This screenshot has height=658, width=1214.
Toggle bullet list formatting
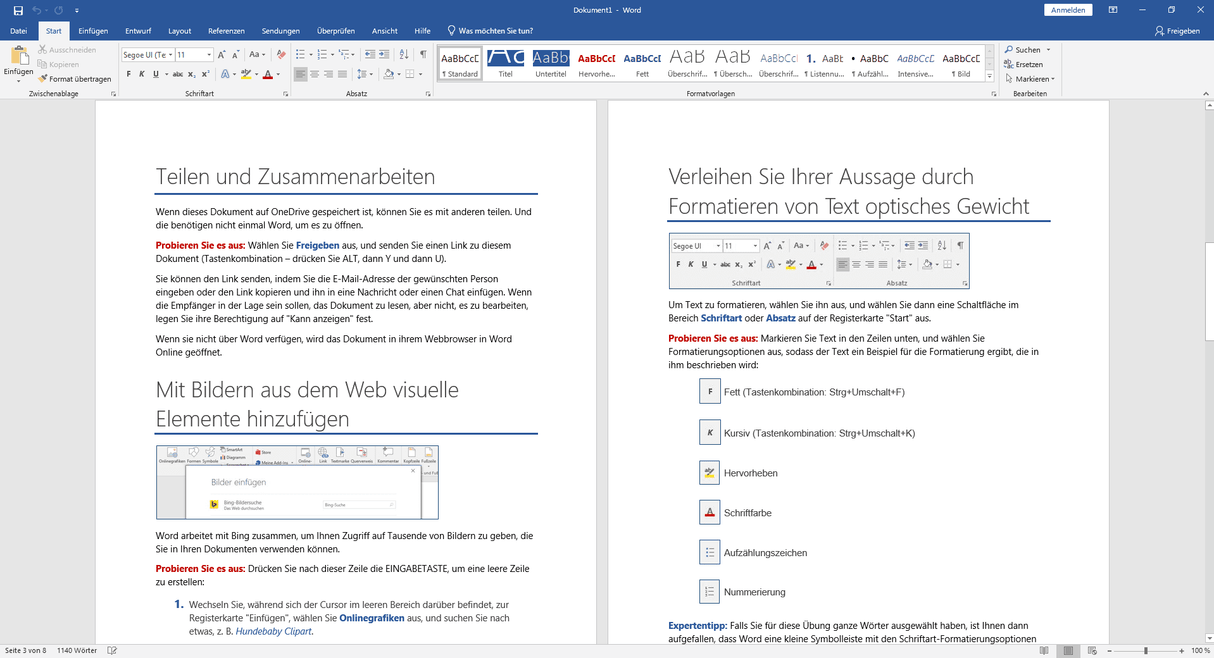(301, 53)
